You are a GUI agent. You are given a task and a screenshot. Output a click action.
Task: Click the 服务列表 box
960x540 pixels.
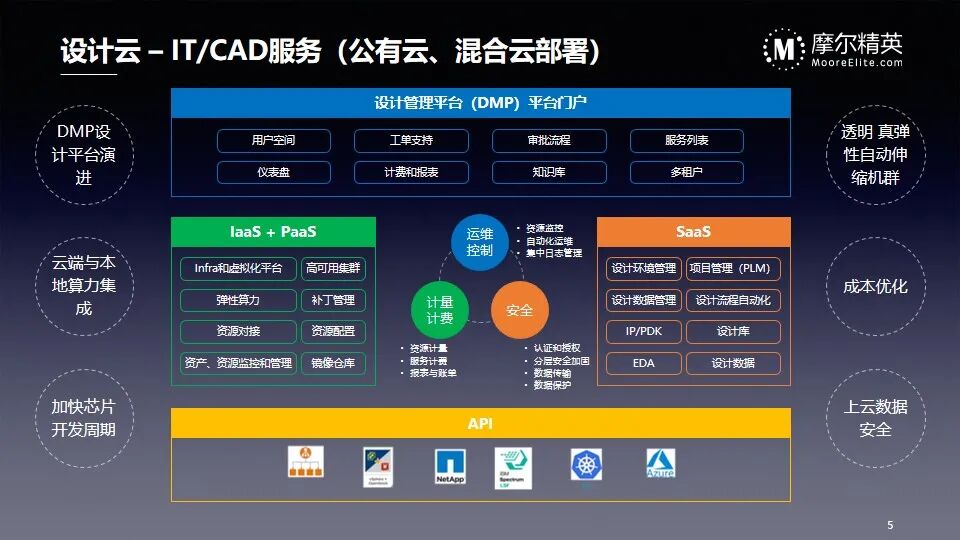687,141
